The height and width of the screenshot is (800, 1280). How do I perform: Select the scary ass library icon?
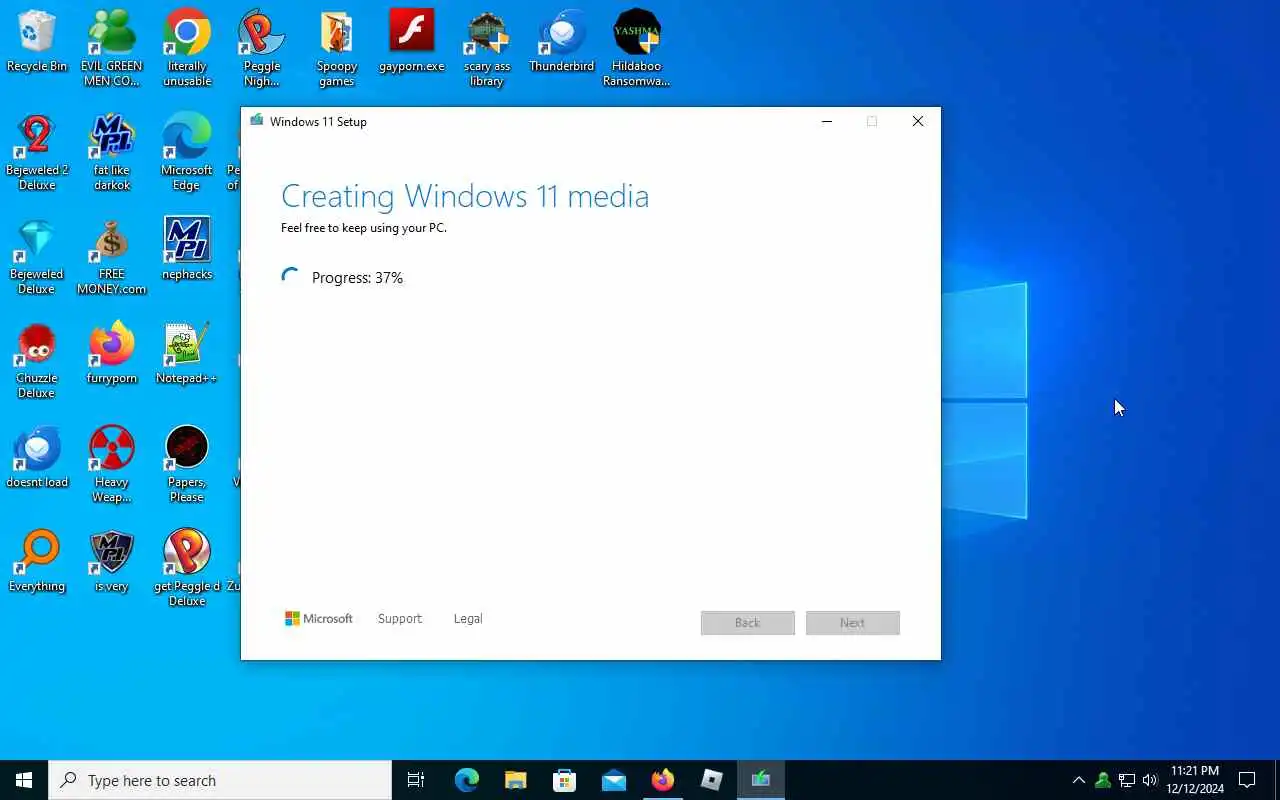[x=487, y=48]
